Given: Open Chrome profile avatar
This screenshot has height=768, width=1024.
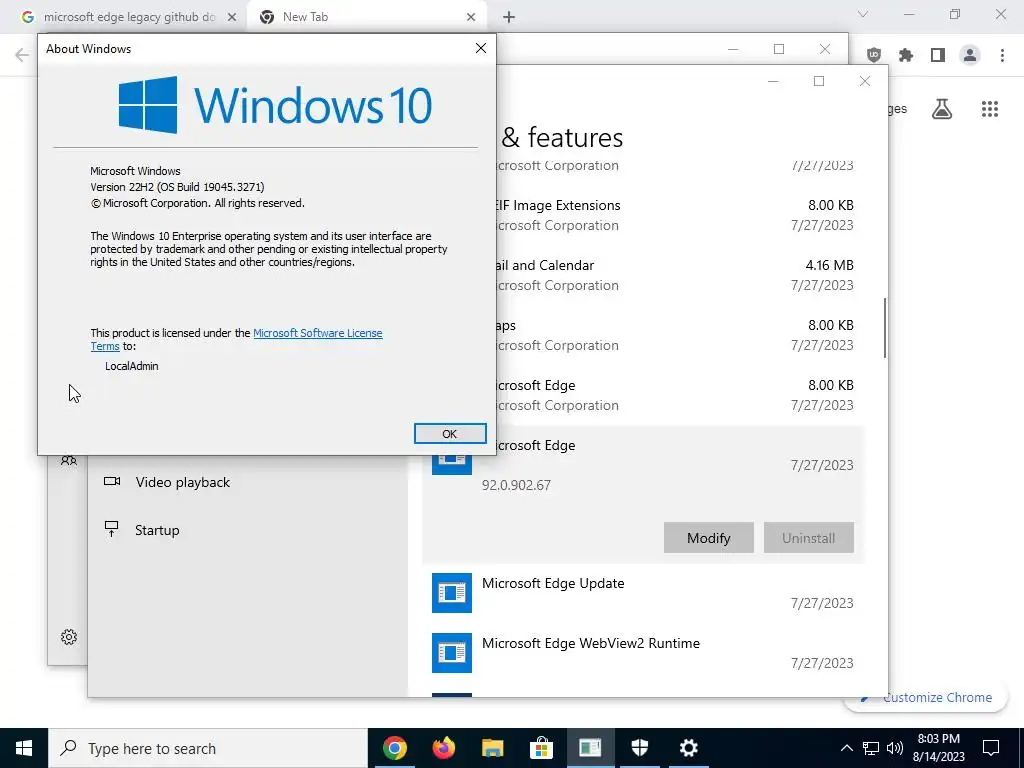Looking at the screenshot, I should (970, 55).
